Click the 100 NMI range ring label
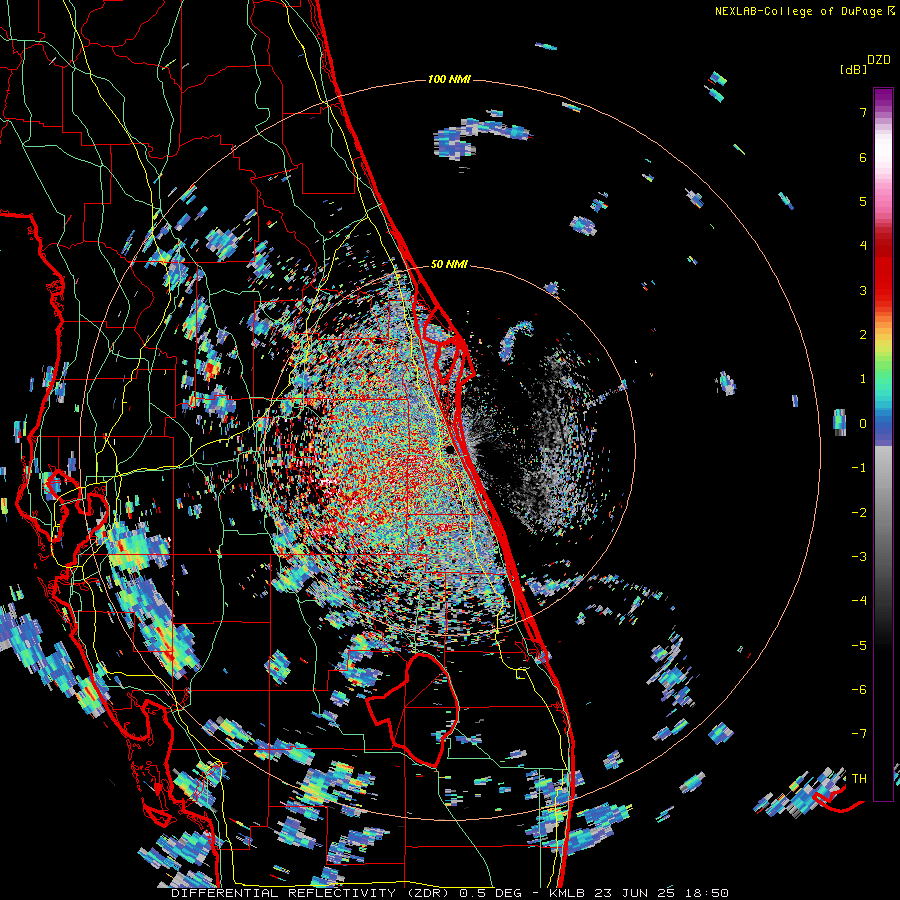The height and width of the screenshot is (900, 900). click(x=449, y=79)
